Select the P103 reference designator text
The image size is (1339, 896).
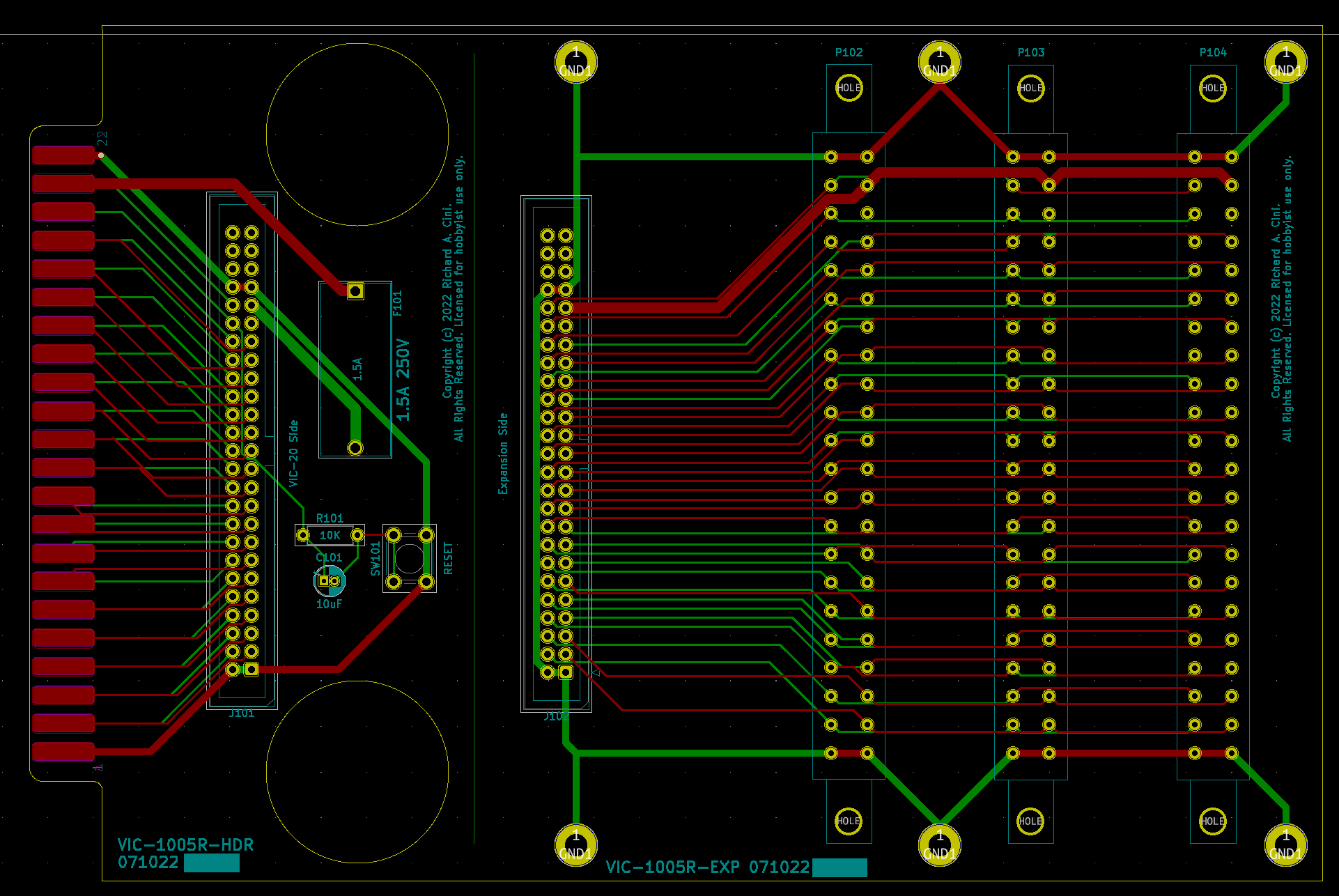coord(1030,52)
